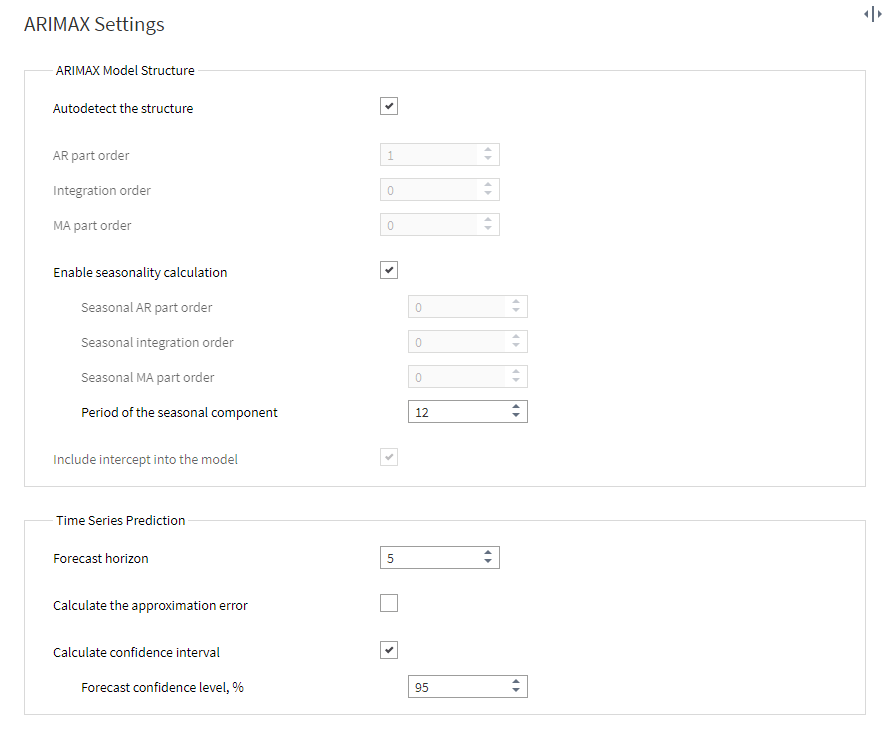This screenshot has height=735, width=888.
Task: Click the Forecast horizon input field
Action: tap(439, 558)
